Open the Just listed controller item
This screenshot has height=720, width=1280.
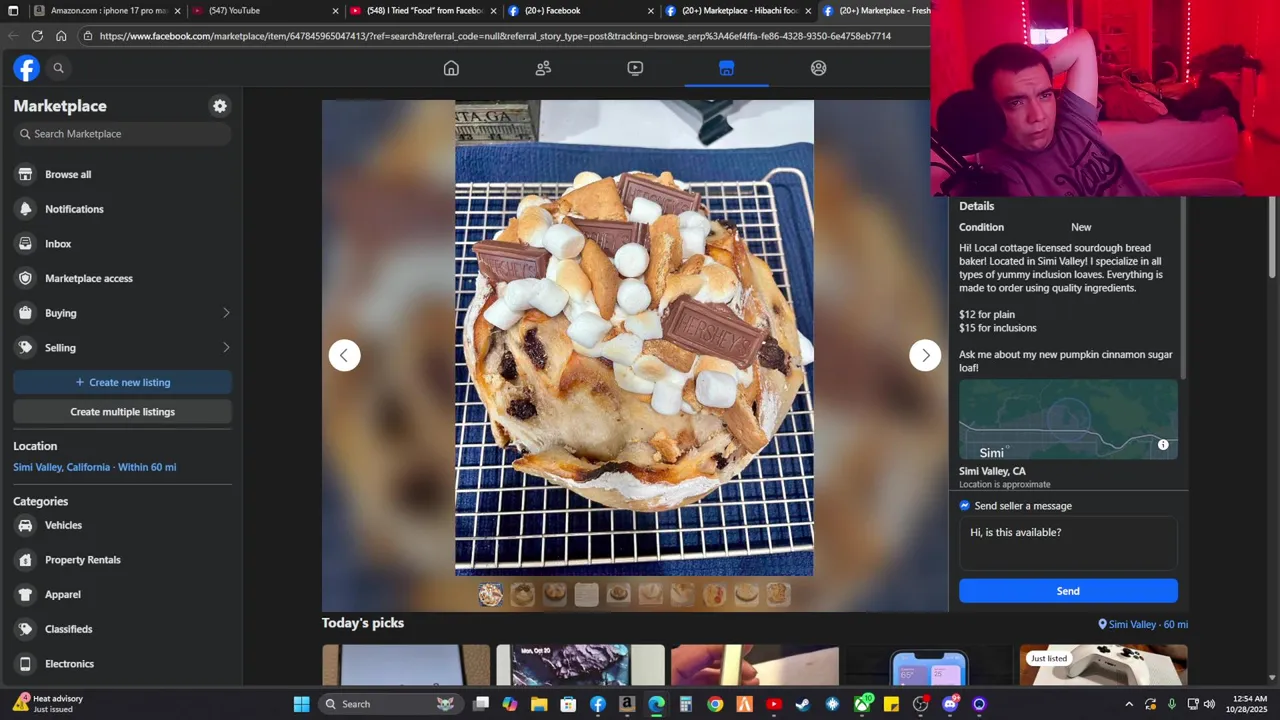1103,665
